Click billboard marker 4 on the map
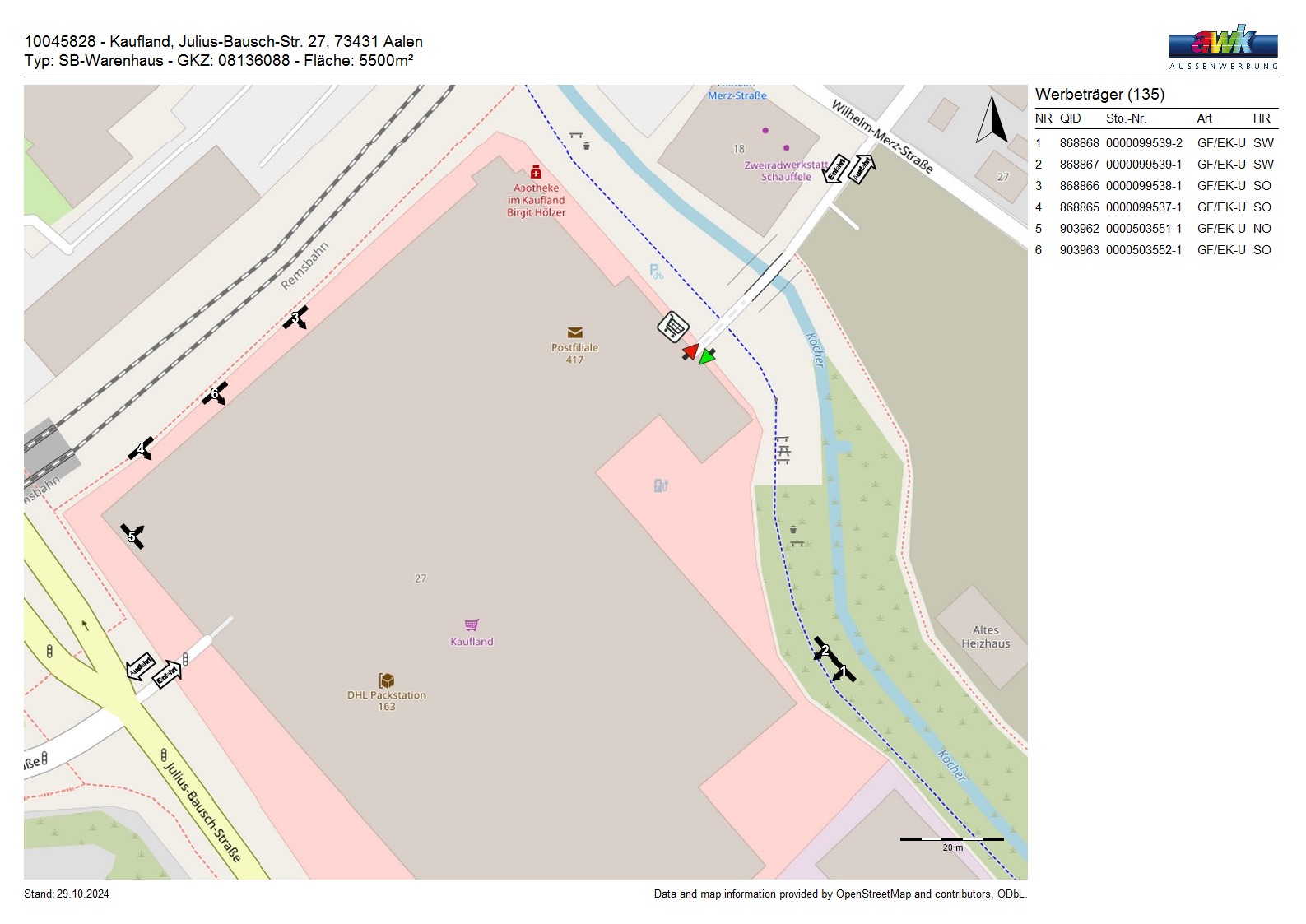This screenshot has width=1306, height=924. pyautogui.click(x=141, y=448)
